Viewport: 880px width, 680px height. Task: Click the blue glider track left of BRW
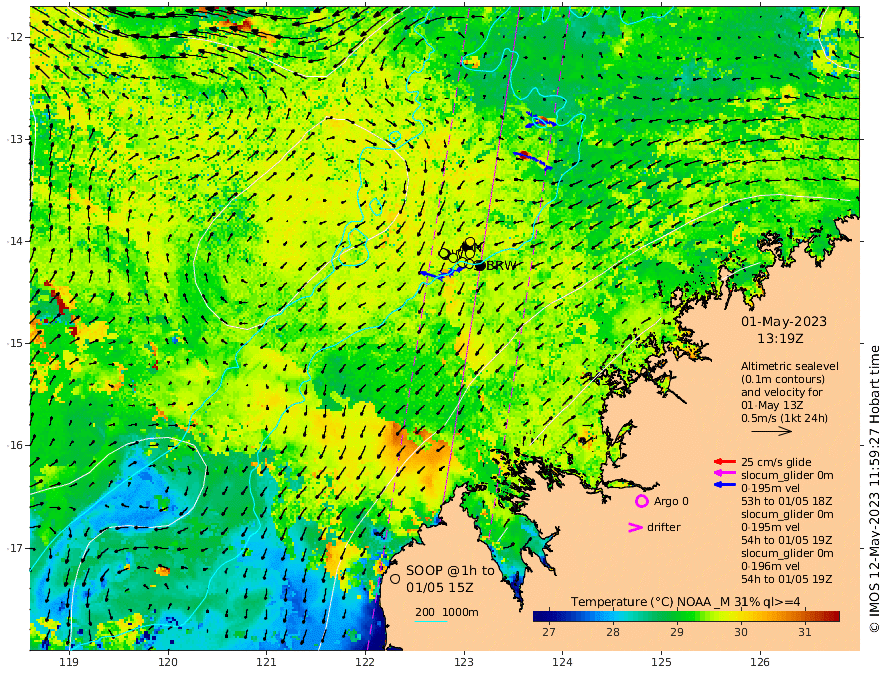(x=441, y=274)
